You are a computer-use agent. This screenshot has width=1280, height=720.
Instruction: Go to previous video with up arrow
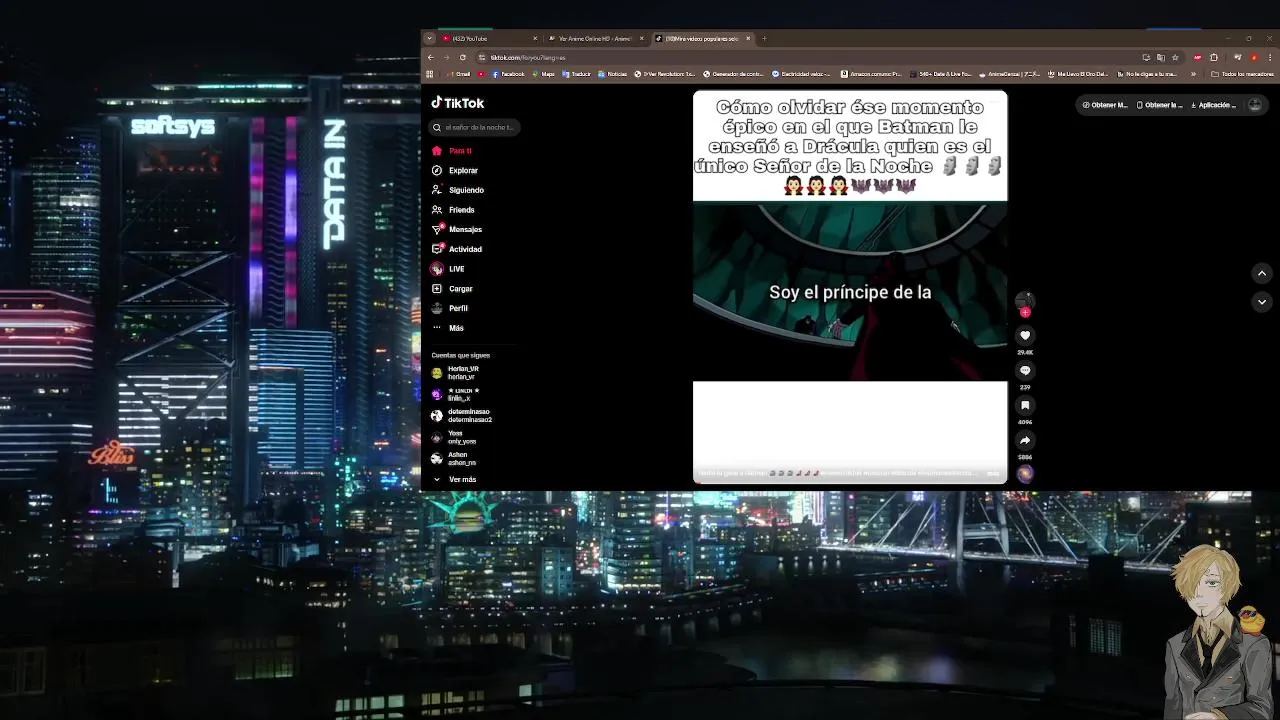coord(1262,273)
